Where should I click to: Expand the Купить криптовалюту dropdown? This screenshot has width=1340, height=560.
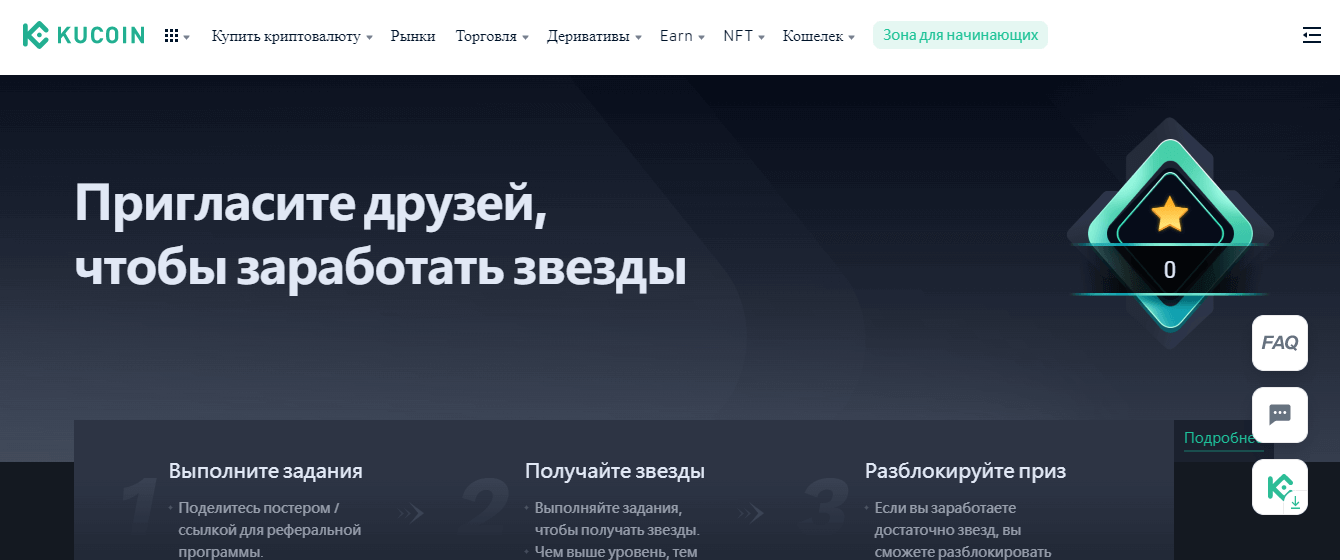click(291, 36)
